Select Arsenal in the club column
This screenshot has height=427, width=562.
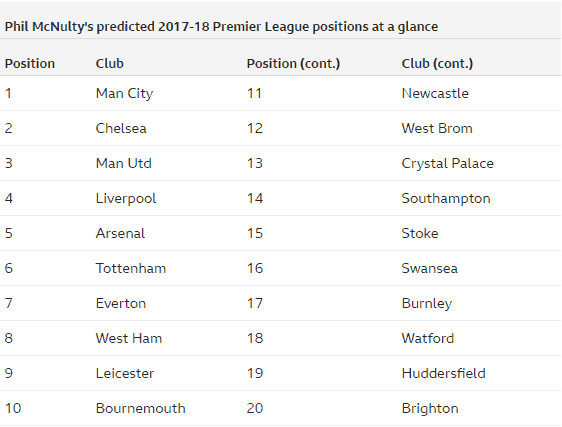[120, 233]
